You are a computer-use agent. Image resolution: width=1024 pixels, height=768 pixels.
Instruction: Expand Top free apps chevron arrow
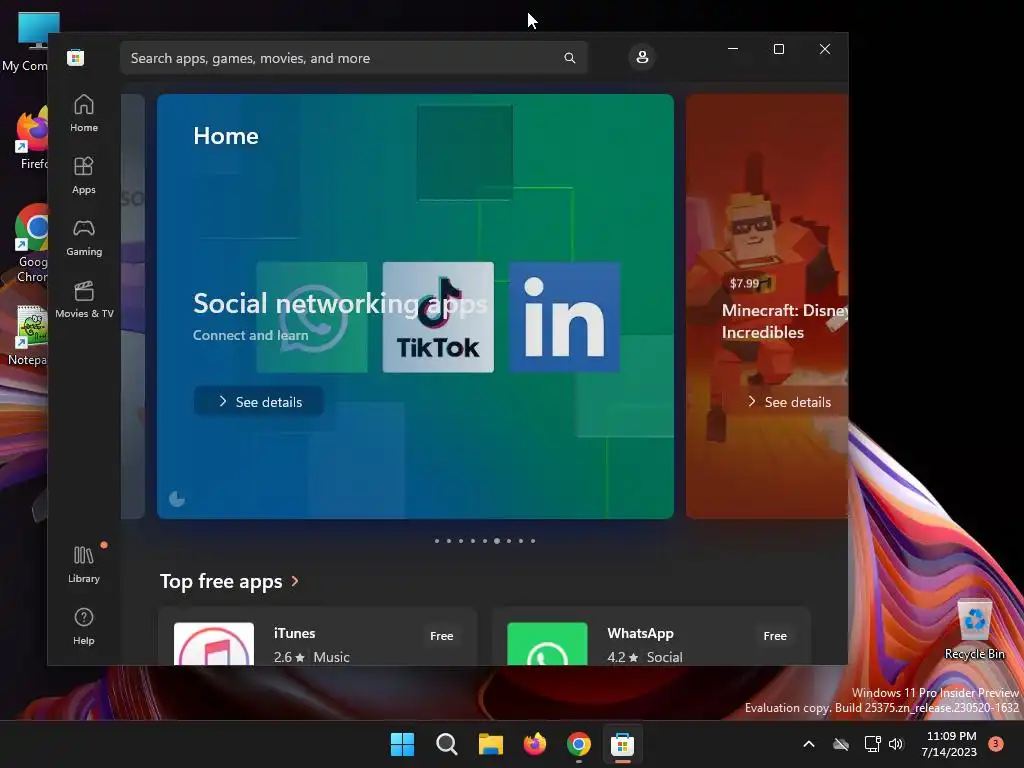(x=295, y=581)
